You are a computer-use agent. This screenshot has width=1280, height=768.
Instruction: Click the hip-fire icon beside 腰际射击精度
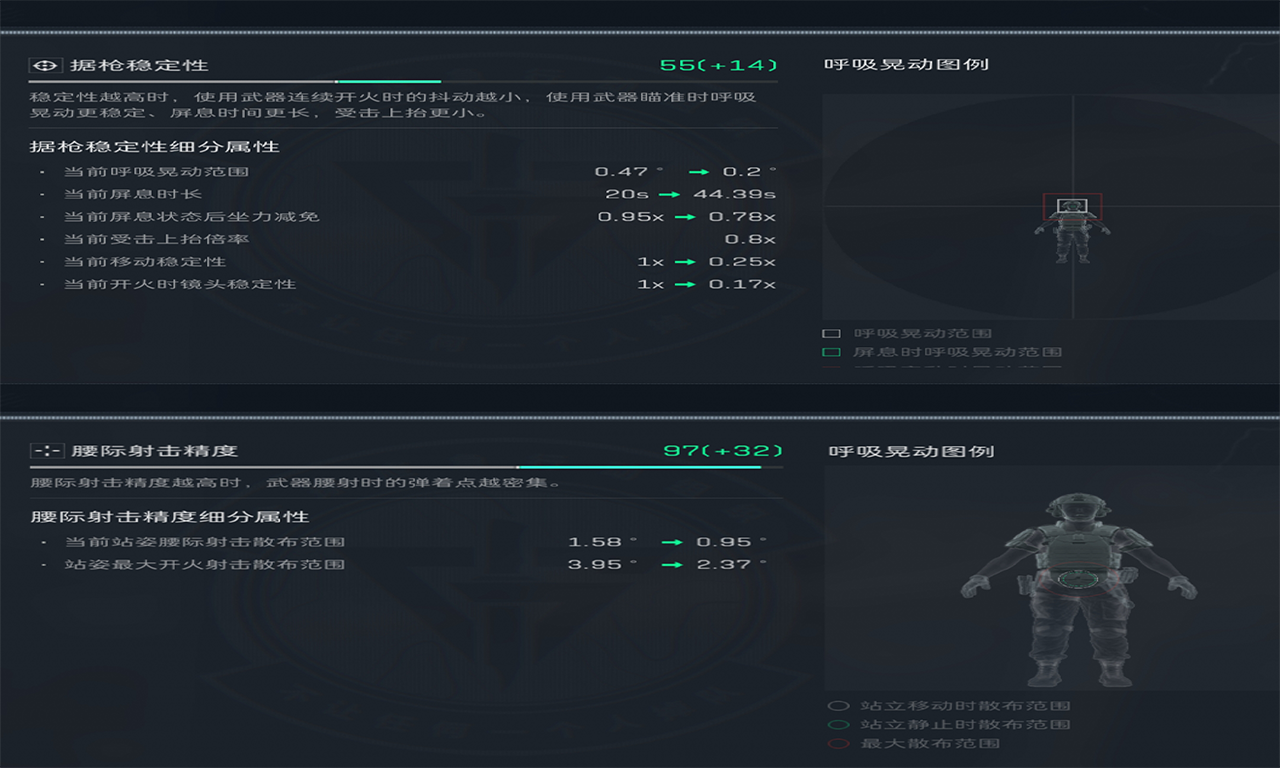[x=46, y=451]
